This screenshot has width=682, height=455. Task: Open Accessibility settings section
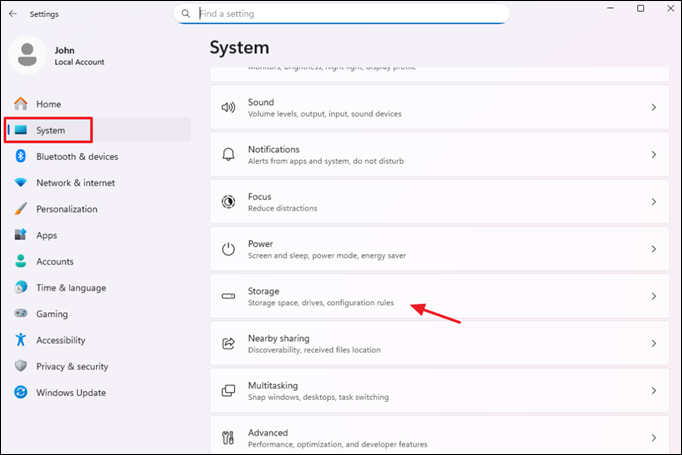tap(98, 340)
